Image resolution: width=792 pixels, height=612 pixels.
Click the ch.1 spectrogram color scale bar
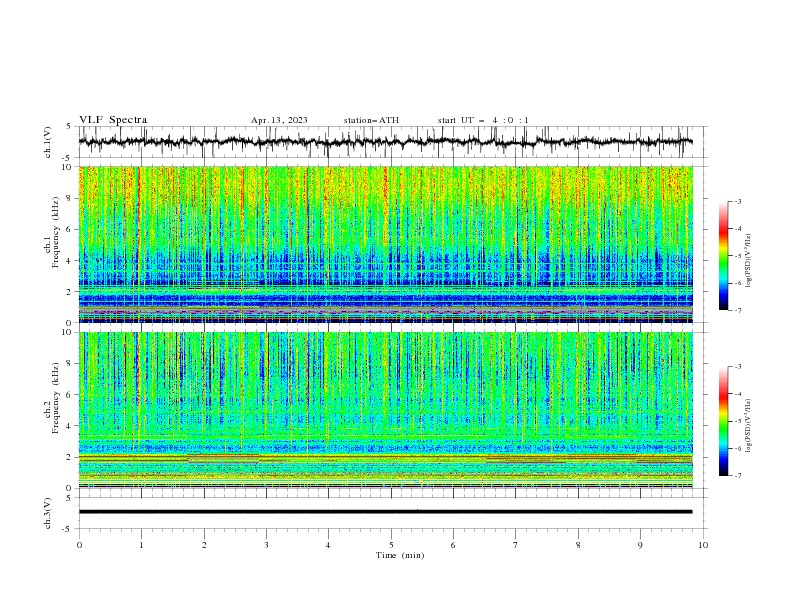click(x=723, y=256)
